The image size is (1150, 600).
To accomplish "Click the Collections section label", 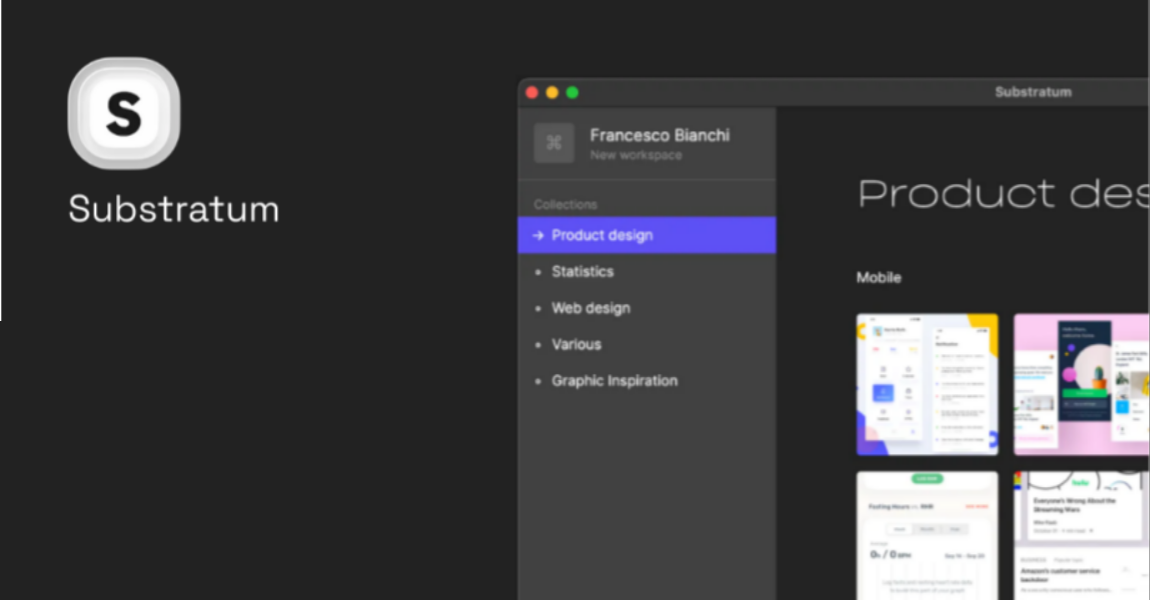I will coord(565,205).
